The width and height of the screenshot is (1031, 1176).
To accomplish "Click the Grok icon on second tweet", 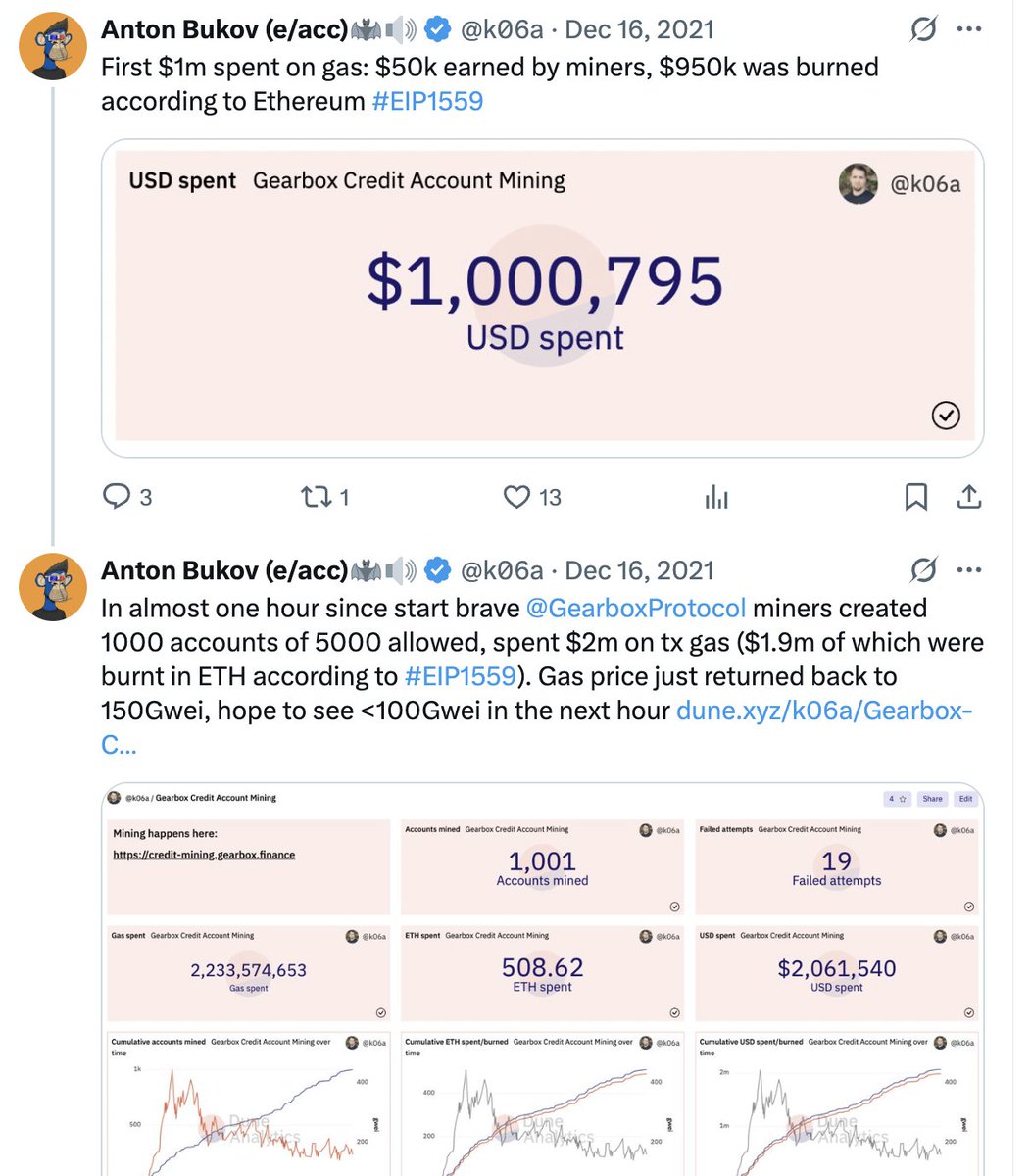I will [923, 570].
